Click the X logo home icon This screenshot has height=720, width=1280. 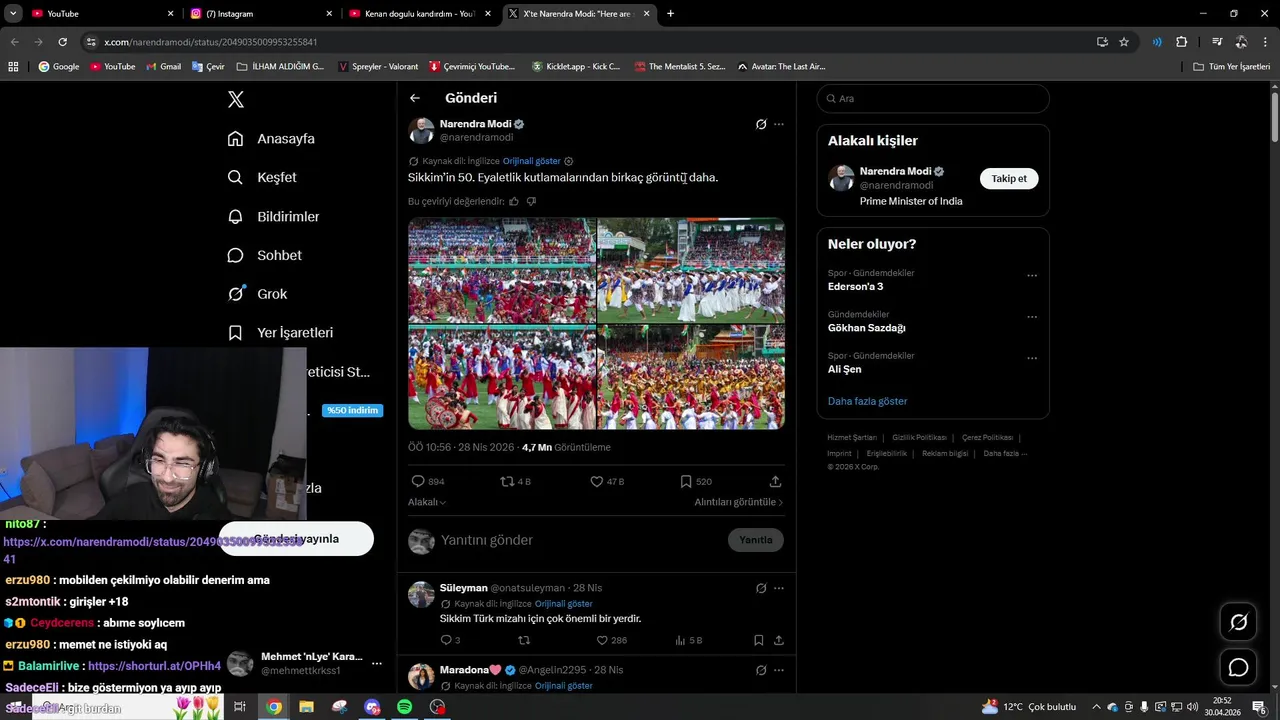[x=236, y=99]
